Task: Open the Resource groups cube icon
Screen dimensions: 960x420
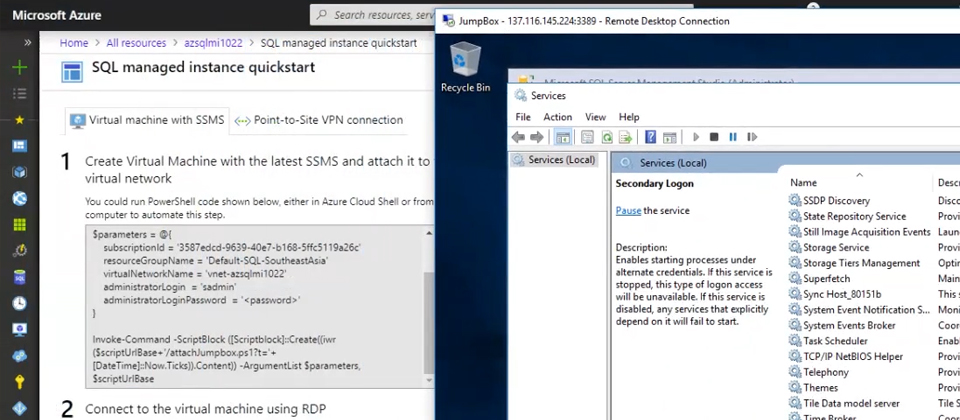Action: (x=20, y=172)
